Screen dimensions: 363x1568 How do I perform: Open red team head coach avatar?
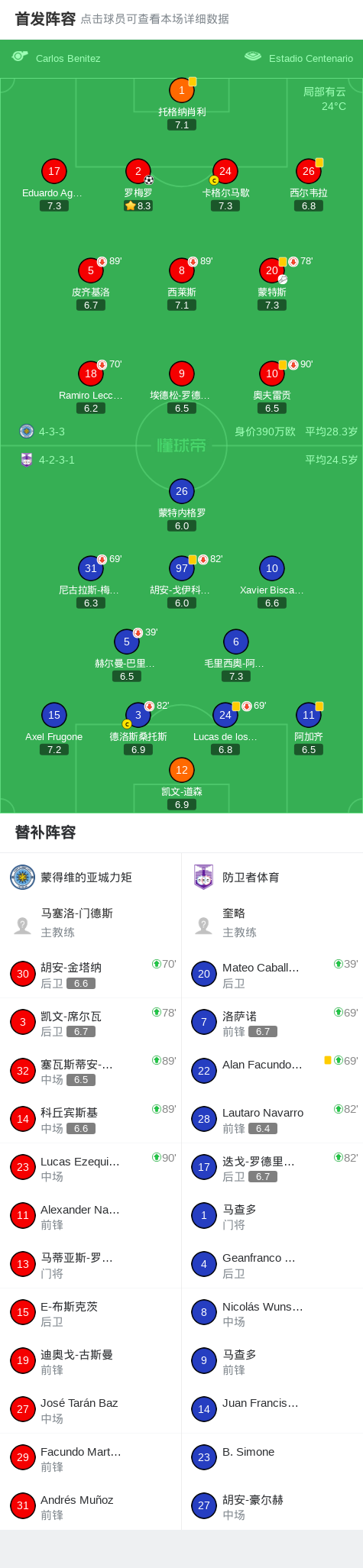23,926
